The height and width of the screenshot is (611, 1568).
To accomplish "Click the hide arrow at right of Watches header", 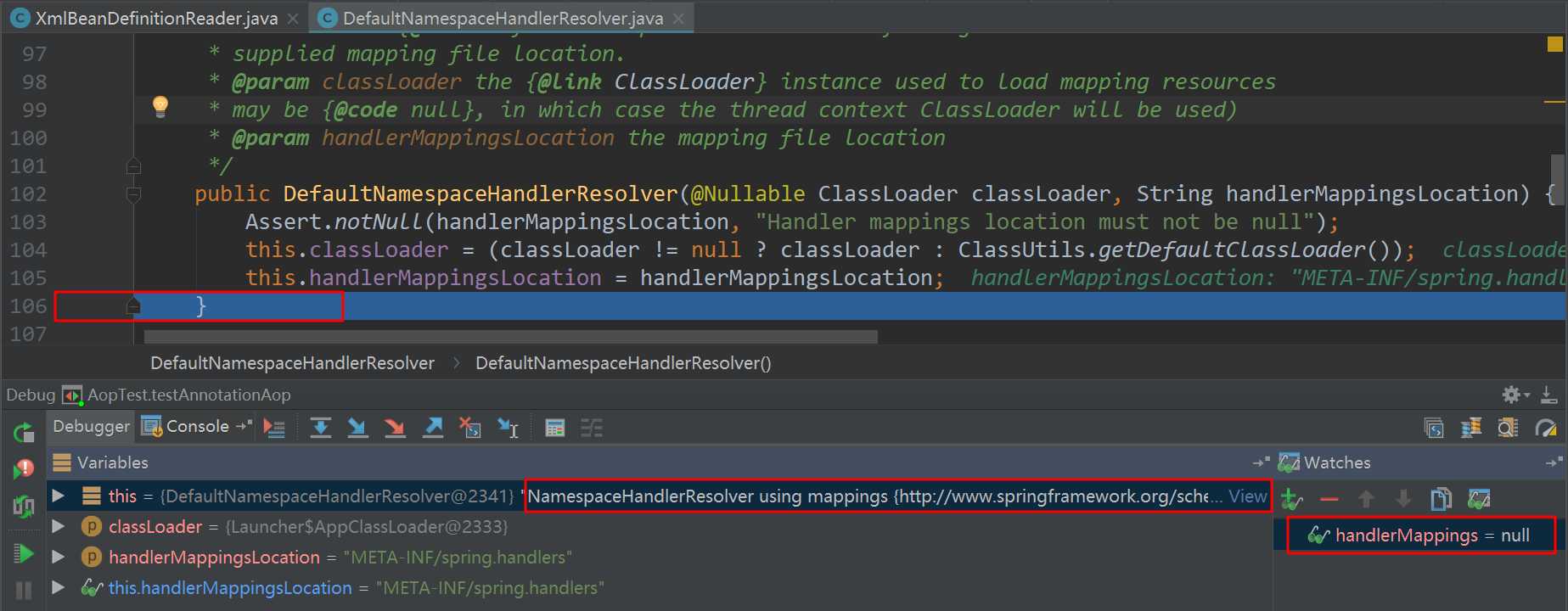I will [1554, 462].
